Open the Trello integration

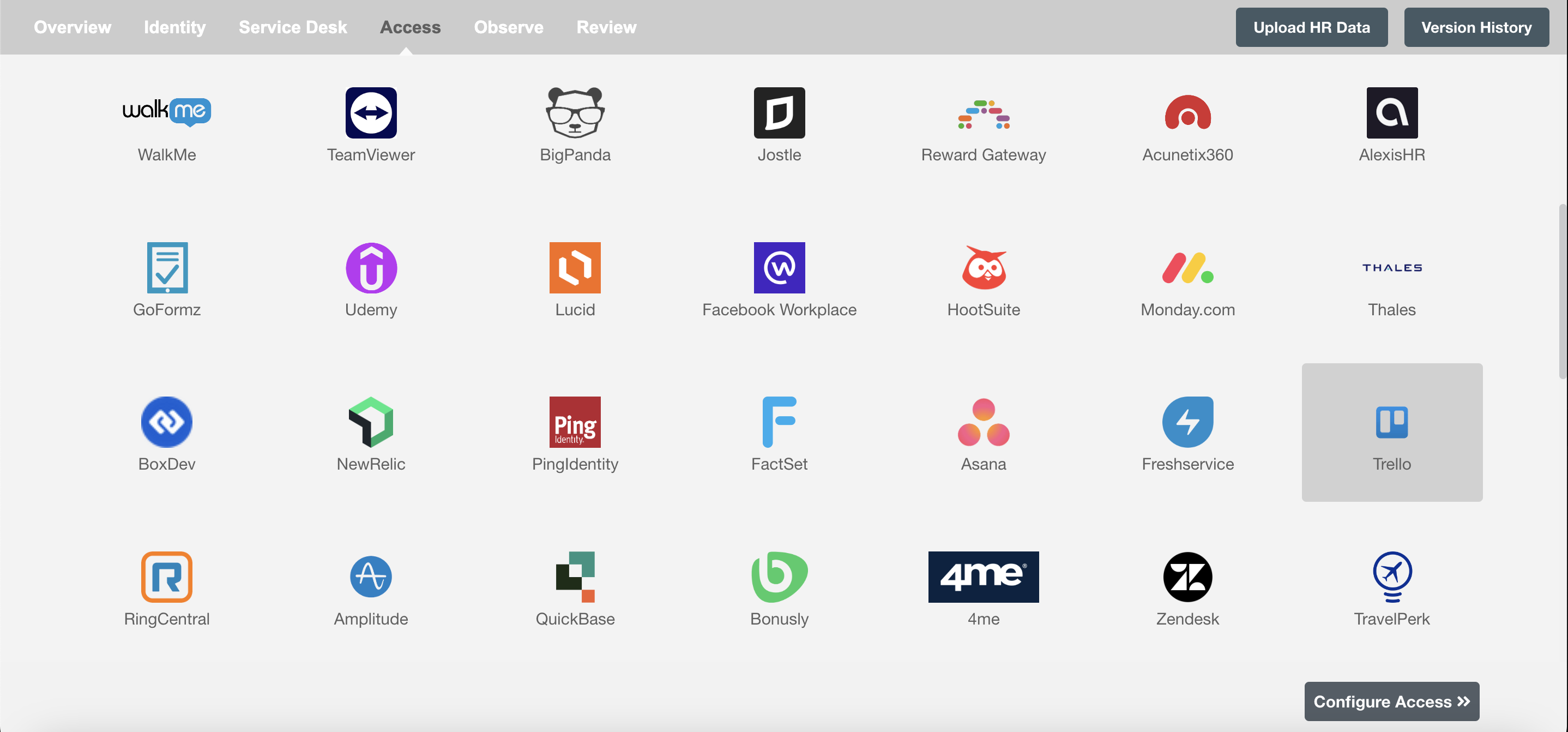[x=1391, y=432]
